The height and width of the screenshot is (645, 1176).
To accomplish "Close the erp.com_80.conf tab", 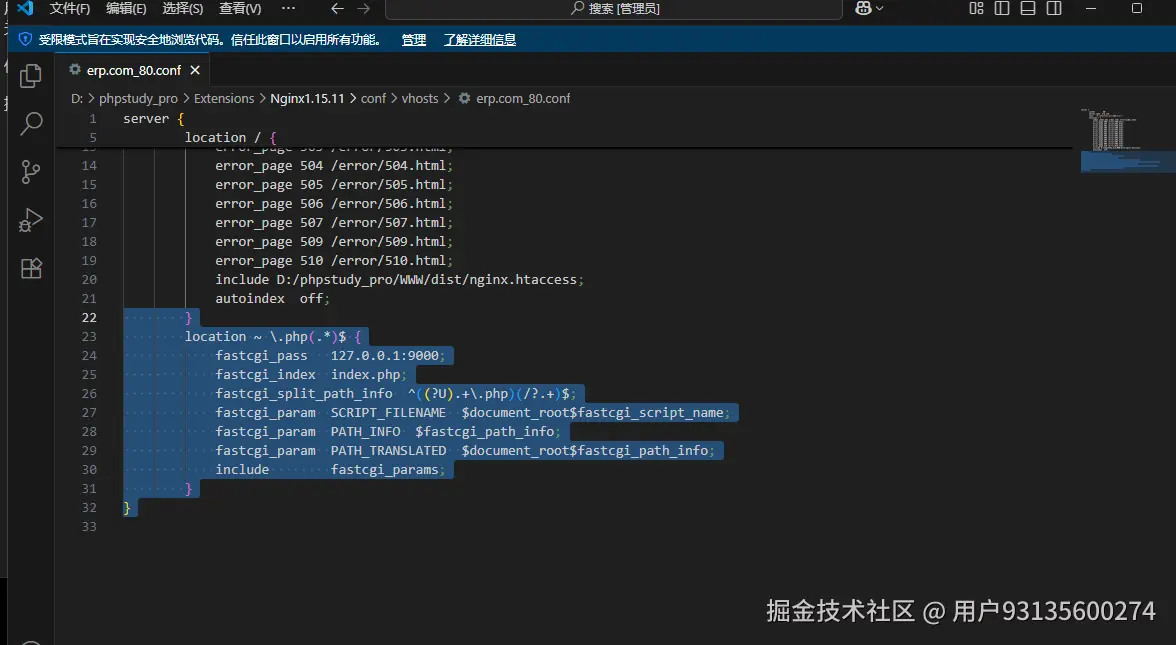I will coord(195,70).
